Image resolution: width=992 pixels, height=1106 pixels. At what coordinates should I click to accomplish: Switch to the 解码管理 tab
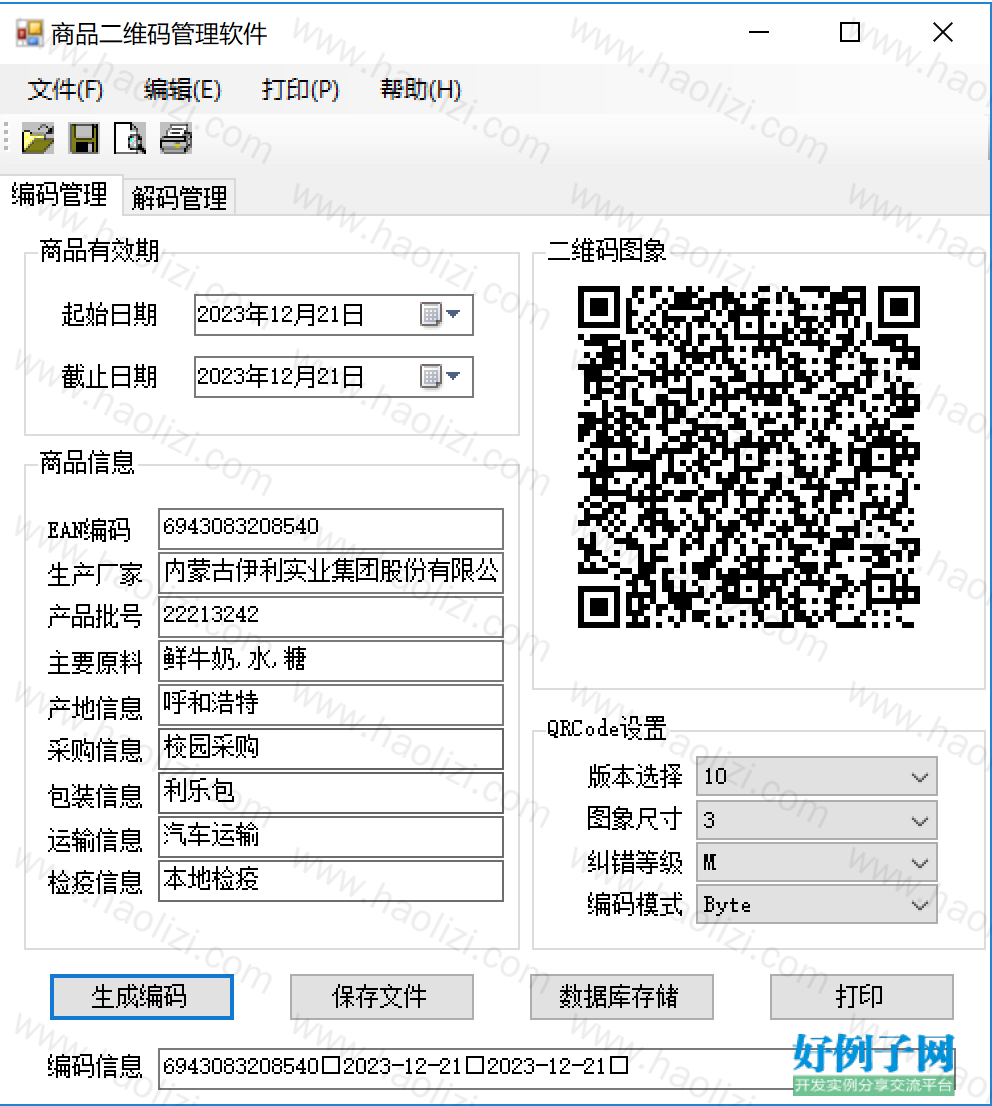179,198
